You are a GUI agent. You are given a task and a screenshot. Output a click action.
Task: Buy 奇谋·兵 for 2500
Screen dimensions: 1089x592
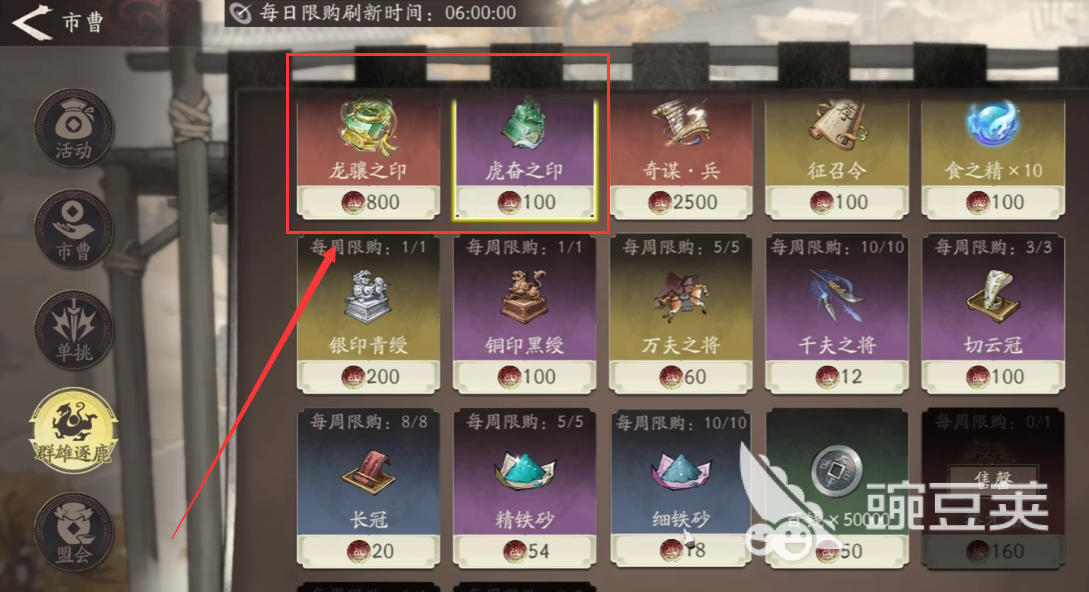click(x=681, y=202)
